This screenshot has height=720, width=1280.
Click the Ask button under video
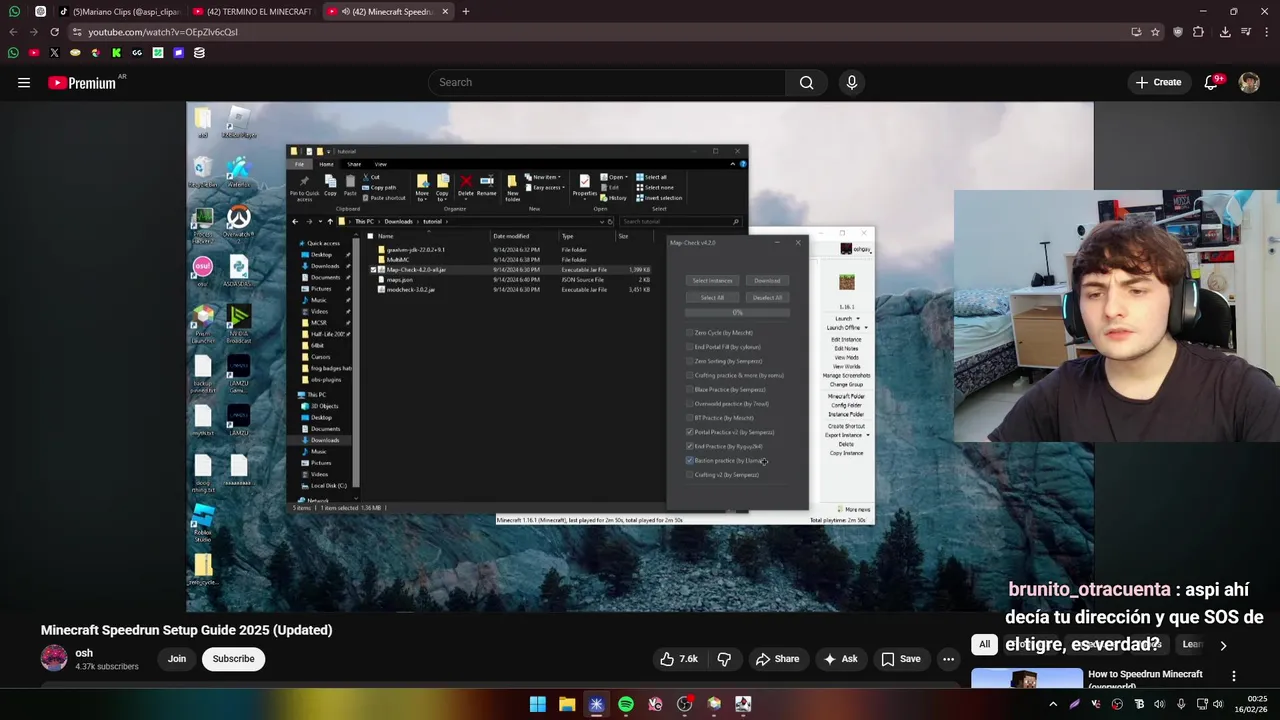[x=839, y=659]
